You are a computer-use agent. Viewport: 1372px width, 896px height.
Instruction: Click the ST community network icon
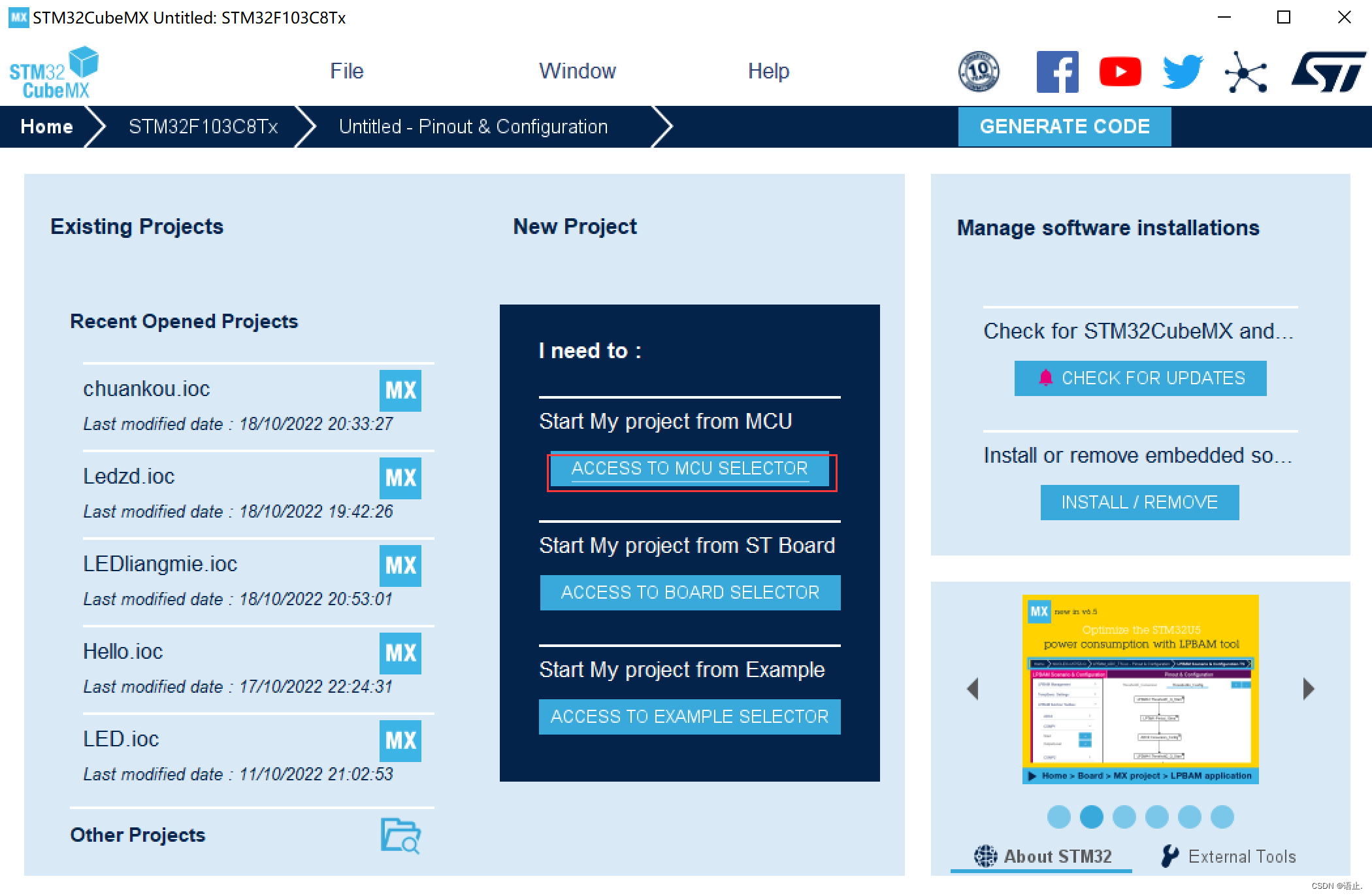point(1245,72)
